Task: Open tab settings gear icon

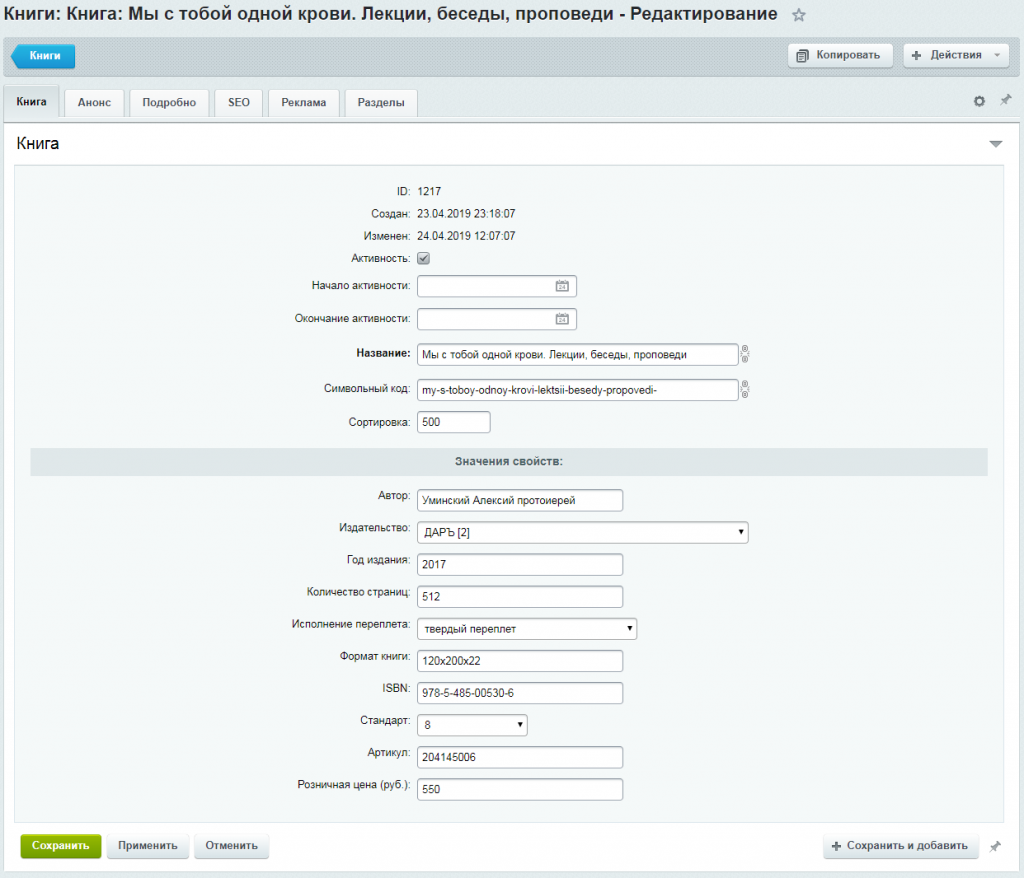Action: [x=979, y=101]
